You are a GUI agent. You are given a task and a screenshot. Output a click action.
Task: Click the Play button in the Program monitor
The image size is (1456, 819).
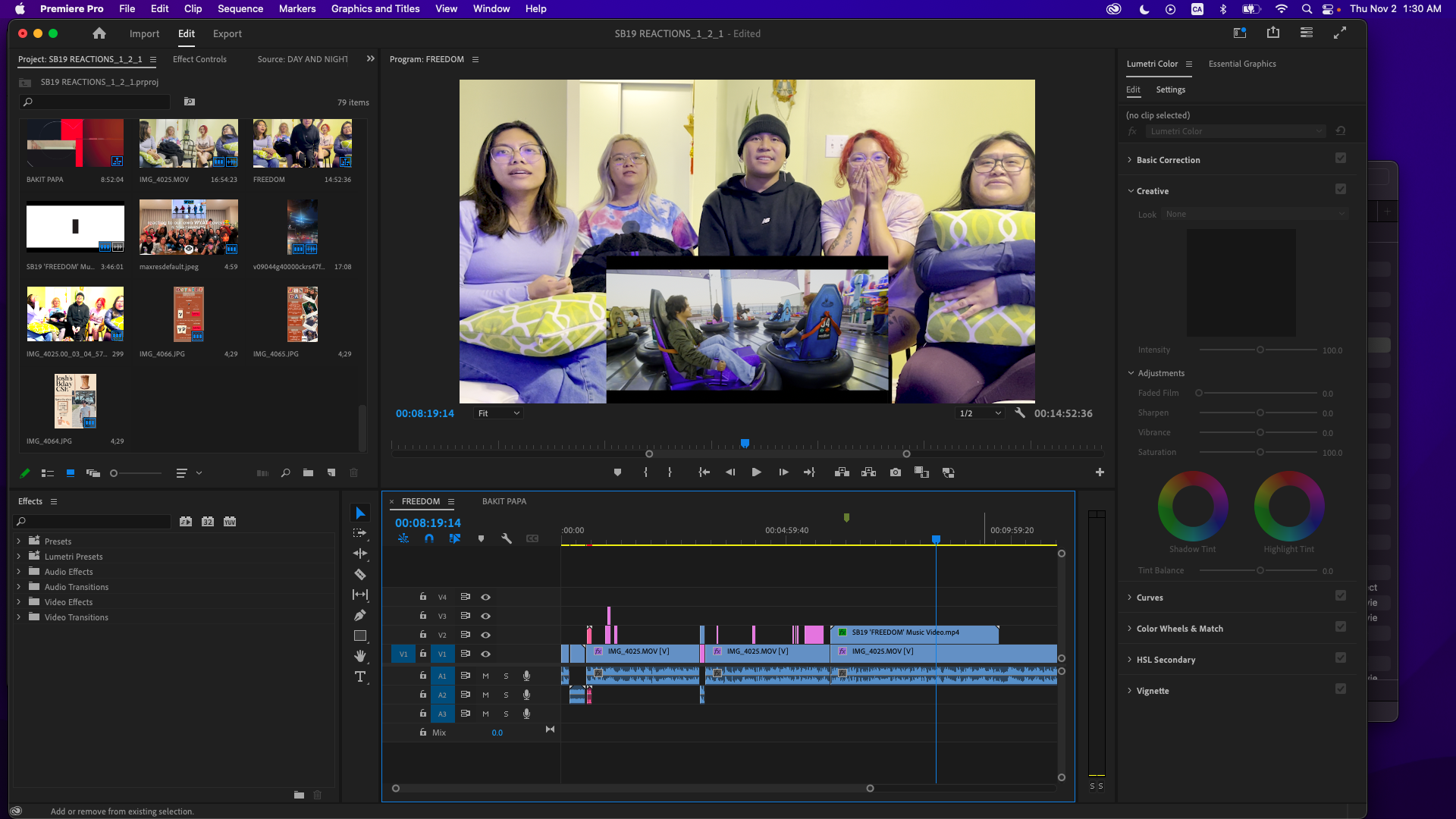756,472
